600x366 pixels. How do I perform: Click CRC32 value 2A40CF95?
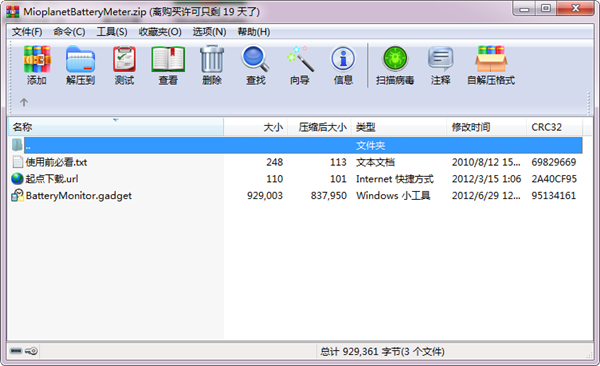[554, 179]
